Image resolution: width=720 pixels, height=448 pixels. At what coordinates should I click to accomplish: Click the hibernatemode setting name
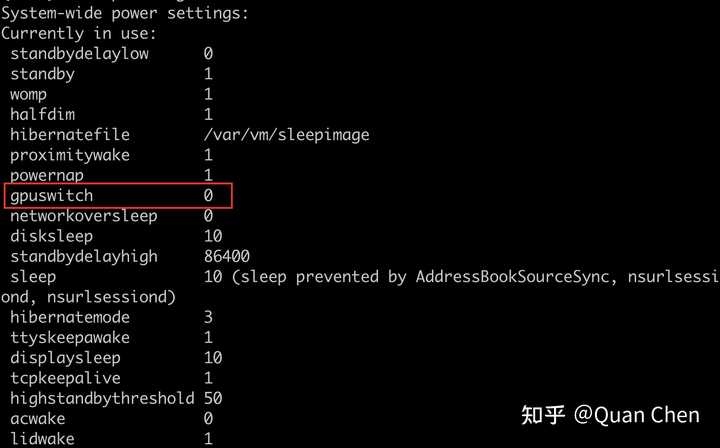[x=70, y=317]
